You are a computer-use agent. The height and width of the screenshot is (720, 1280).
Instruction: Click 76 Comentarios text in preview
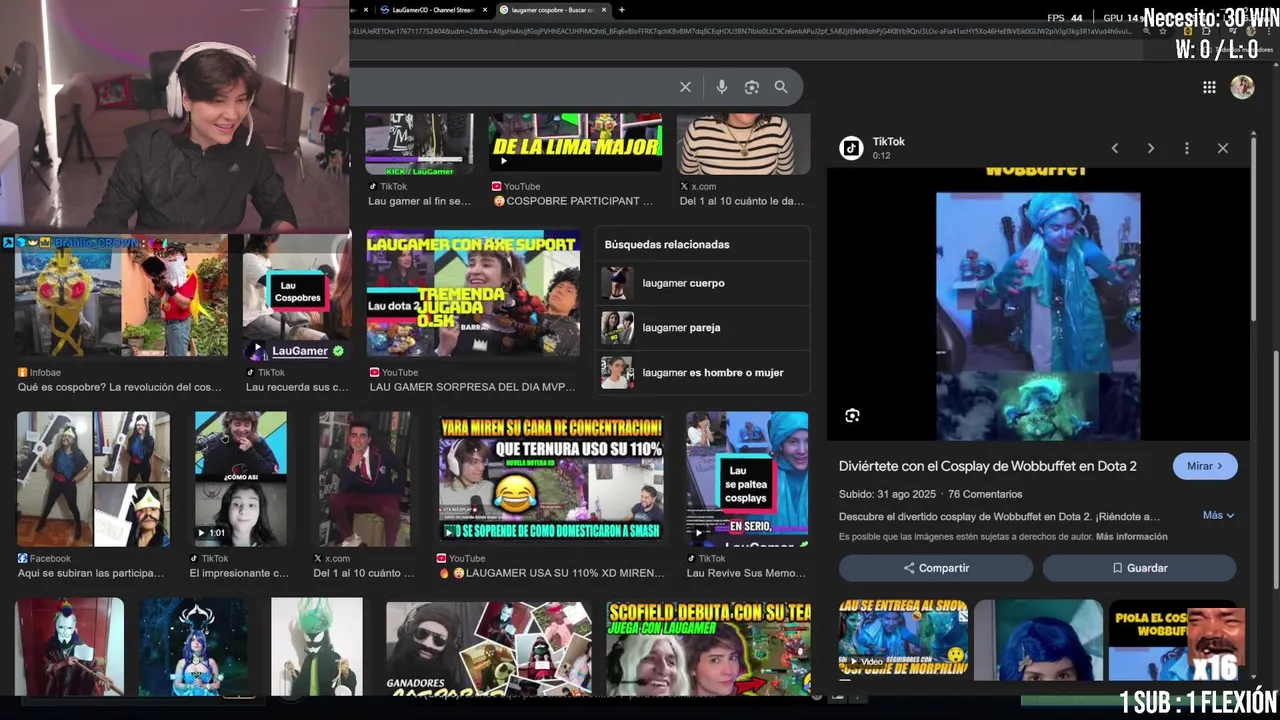(985, 494)
